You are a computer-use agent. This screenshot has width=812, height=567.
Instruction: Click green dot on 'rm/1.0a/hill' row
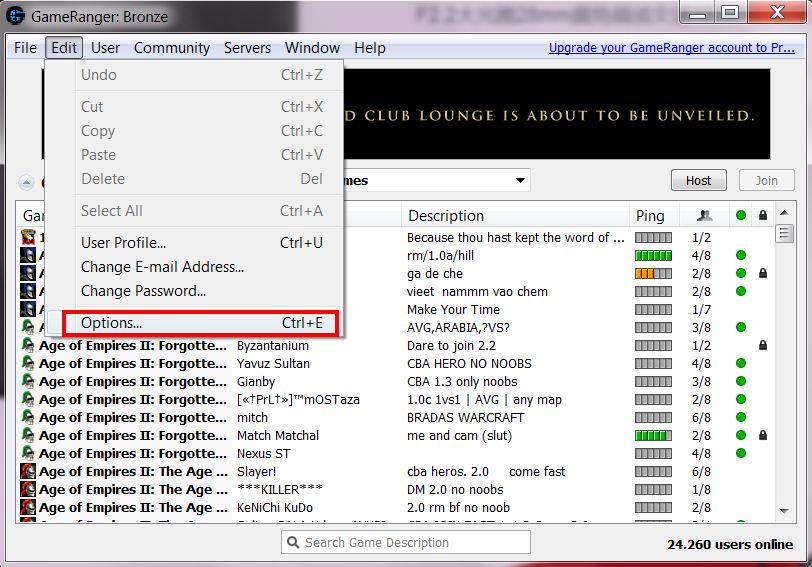pos(741,255)
